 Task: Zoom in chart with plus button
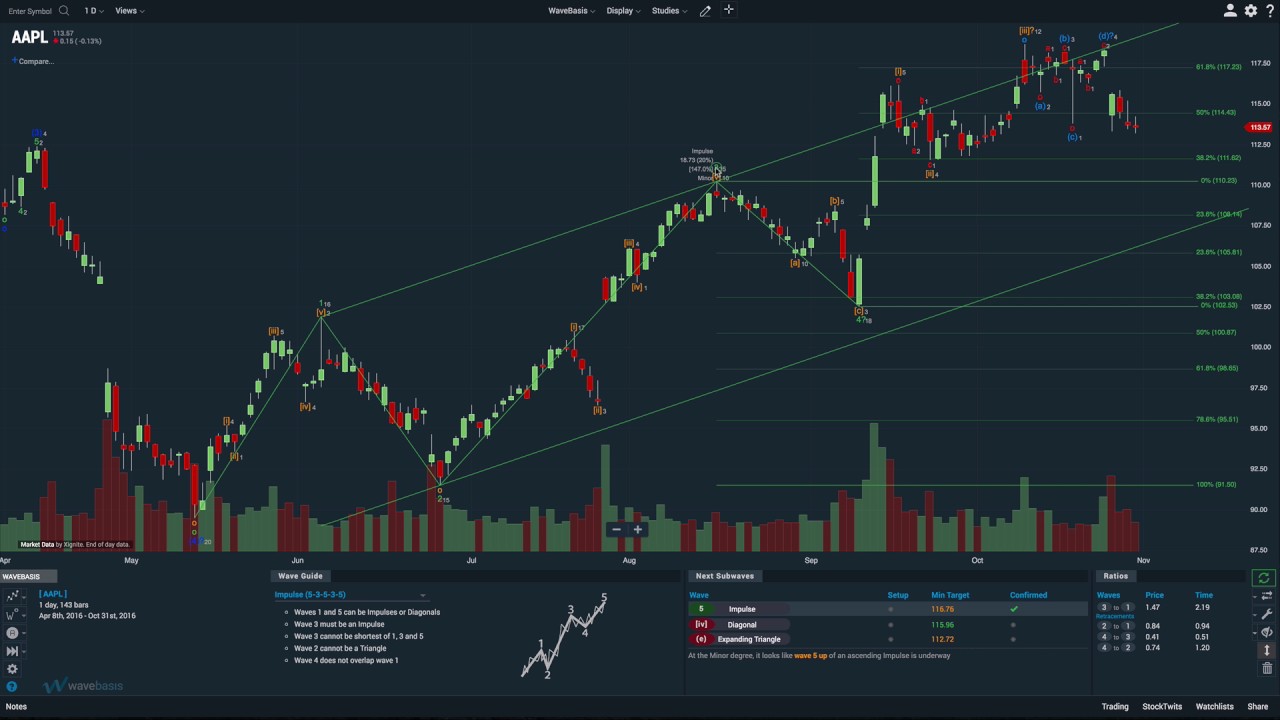point(637,530)
